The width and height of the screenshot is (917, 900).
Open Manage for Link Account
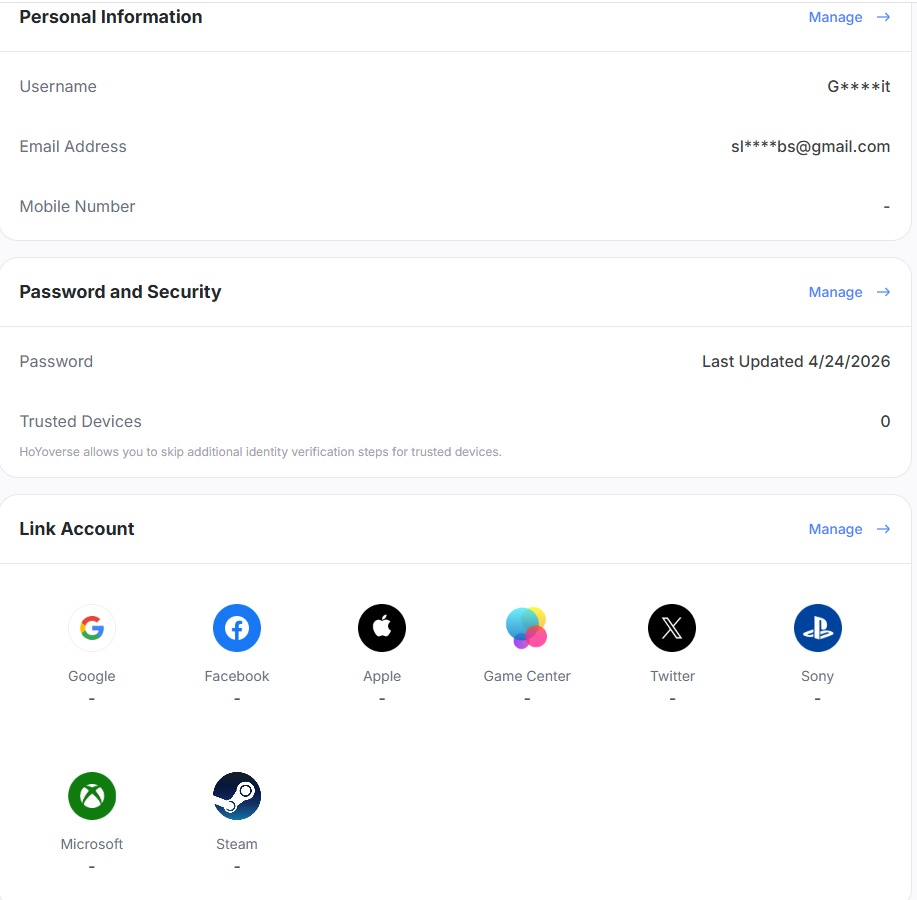point(835,529)
